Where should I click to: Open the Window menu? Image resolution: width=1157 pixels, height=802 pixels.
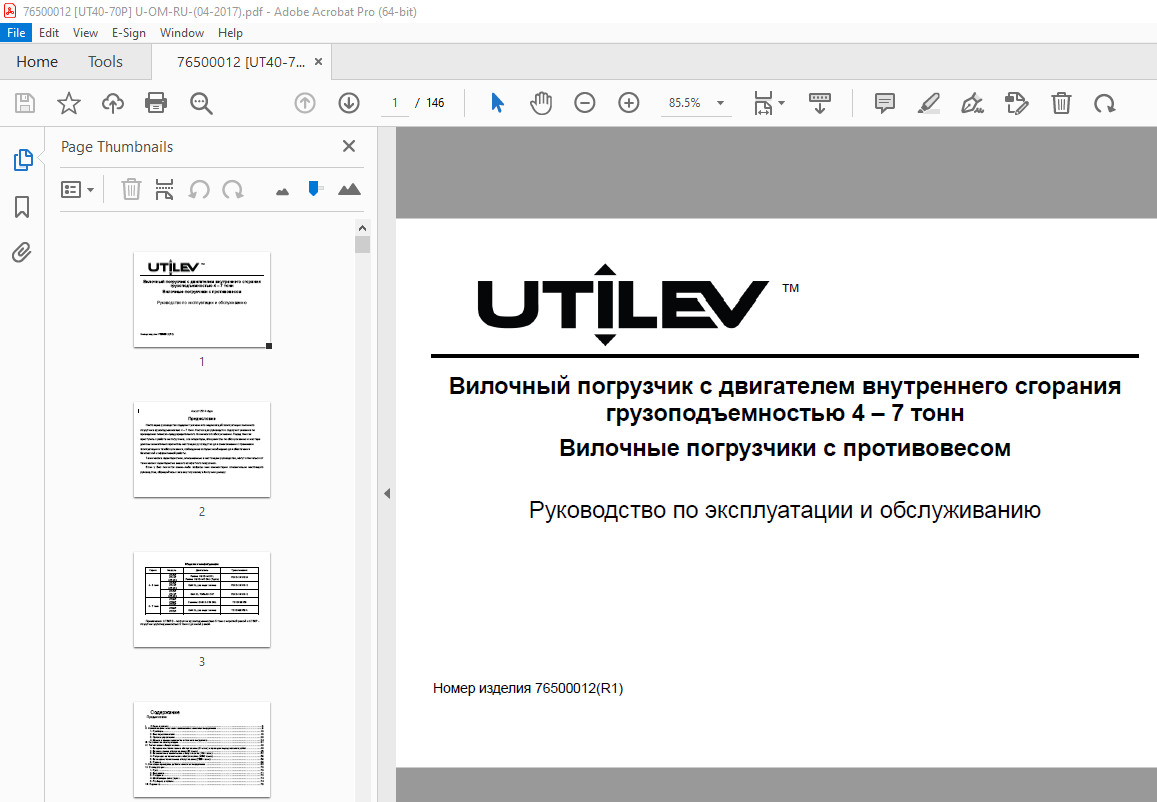(182, 32)
